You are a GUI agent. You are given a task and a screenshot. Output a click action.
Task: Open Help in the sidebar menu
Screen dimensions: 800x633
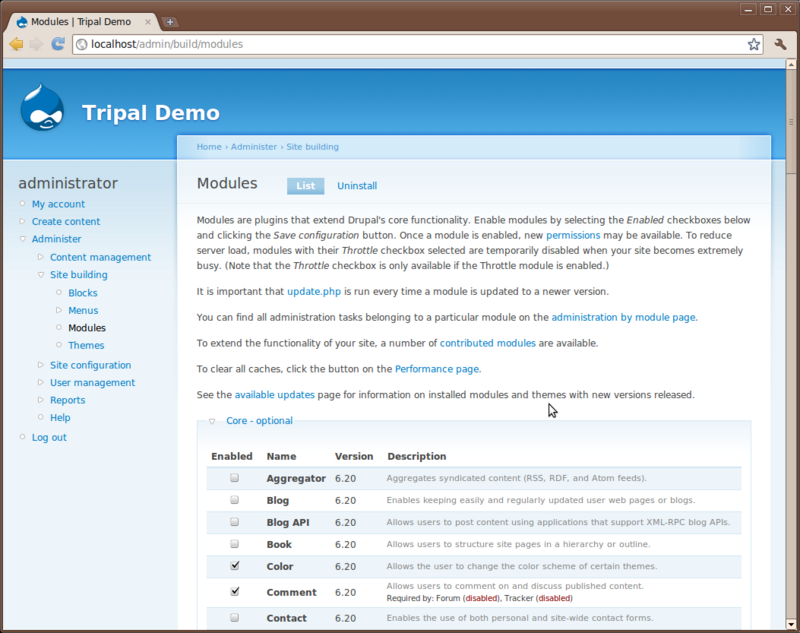[x=60, y=418]
